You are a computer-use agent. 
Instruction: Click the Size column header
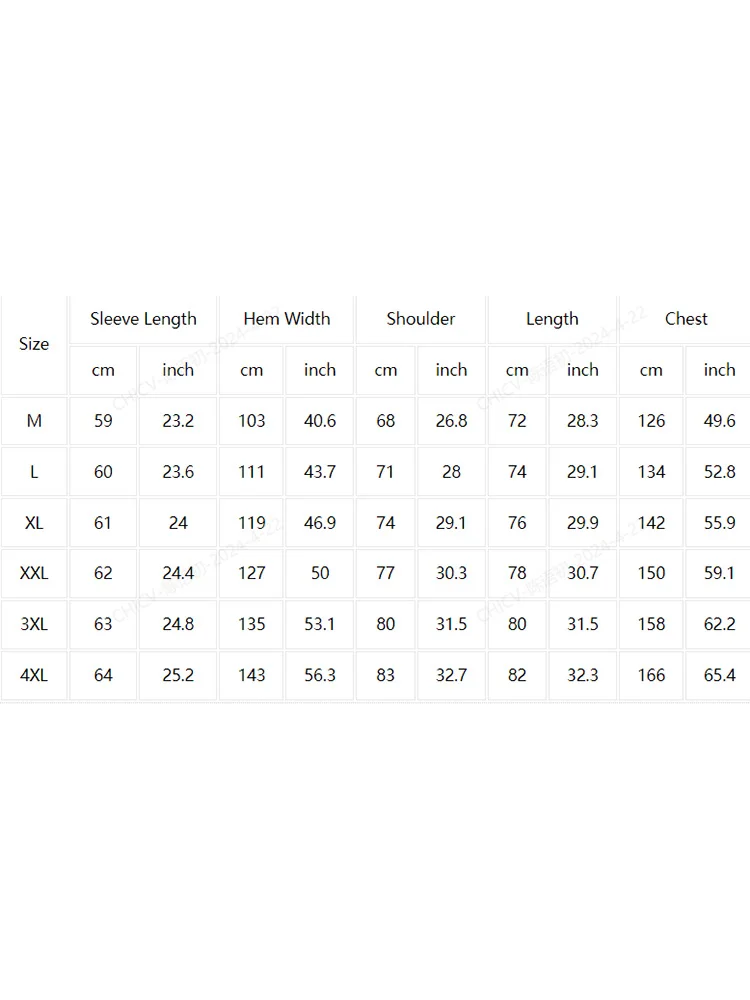click(34, 344)
